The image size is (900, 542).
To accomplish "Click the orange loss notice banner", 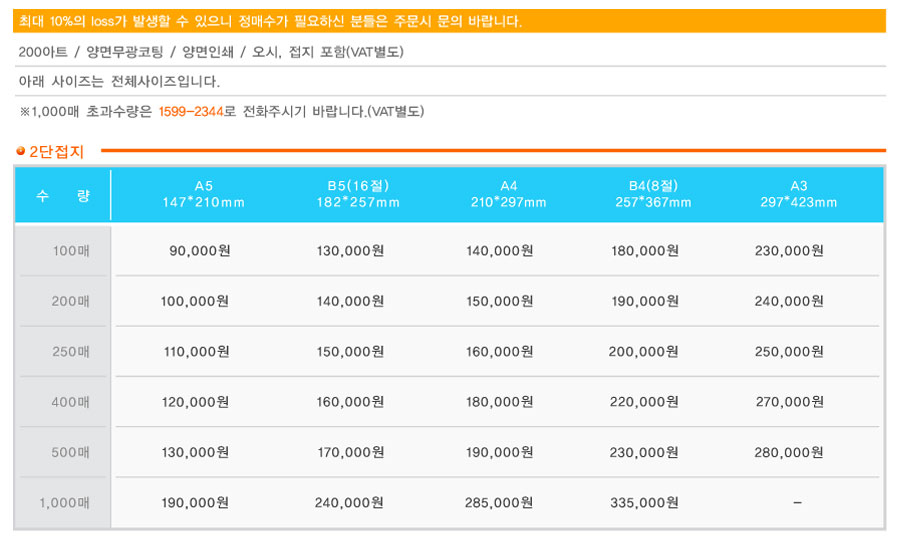I will 449,21.
